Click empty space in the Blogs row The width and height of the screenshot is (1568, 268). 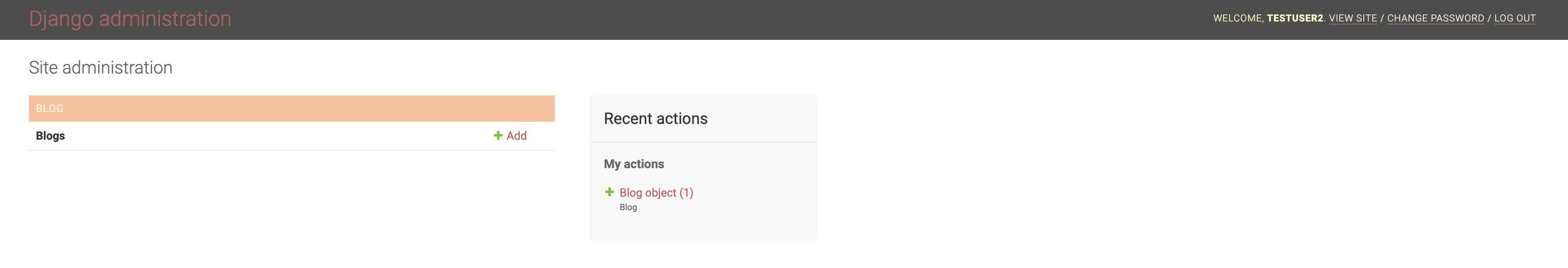(x=274, y=135)
